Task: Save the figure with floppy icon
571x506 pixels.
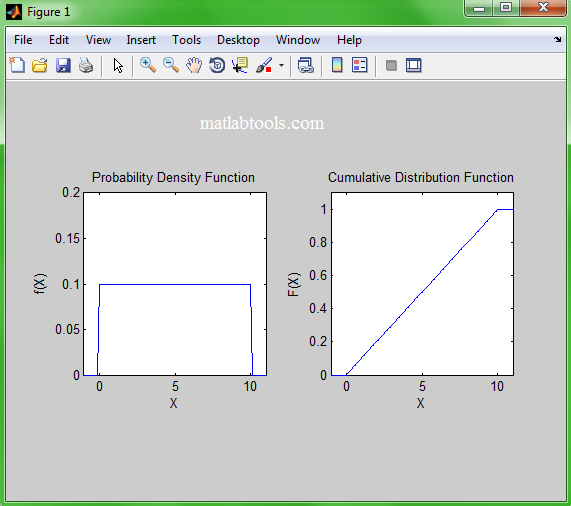Action: click(x=63, y=66)
